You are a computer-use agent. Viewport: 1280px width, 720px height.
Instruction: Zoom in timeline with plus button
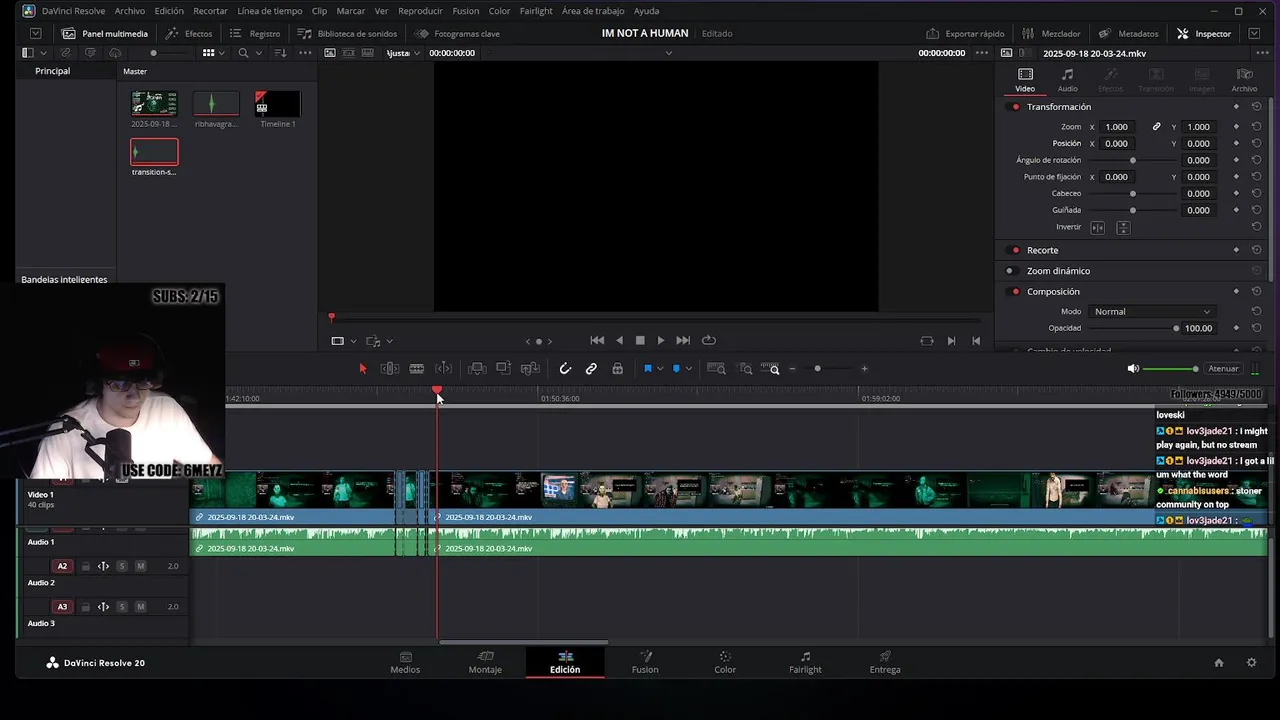pyautogui.click(x=865, y=369)
